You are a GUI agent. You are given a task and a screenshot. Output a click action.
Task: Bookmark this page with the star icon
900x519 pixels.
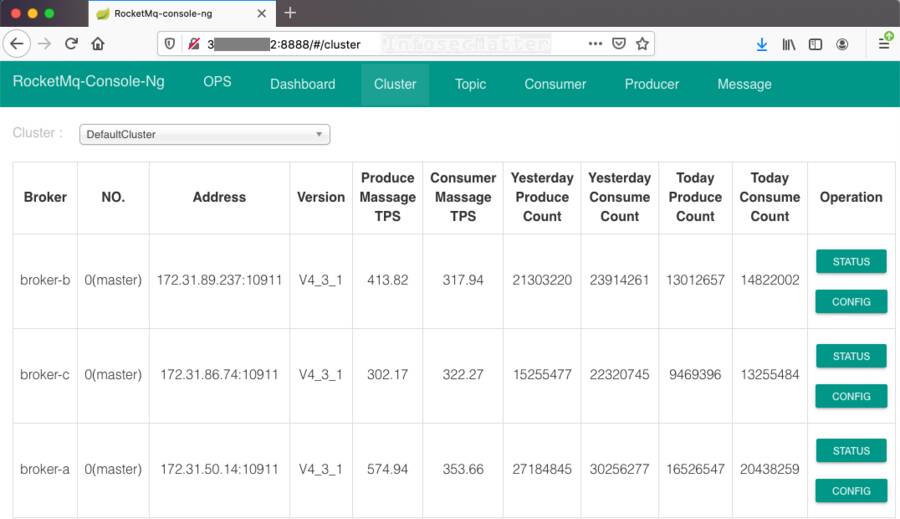pos(642,44)
